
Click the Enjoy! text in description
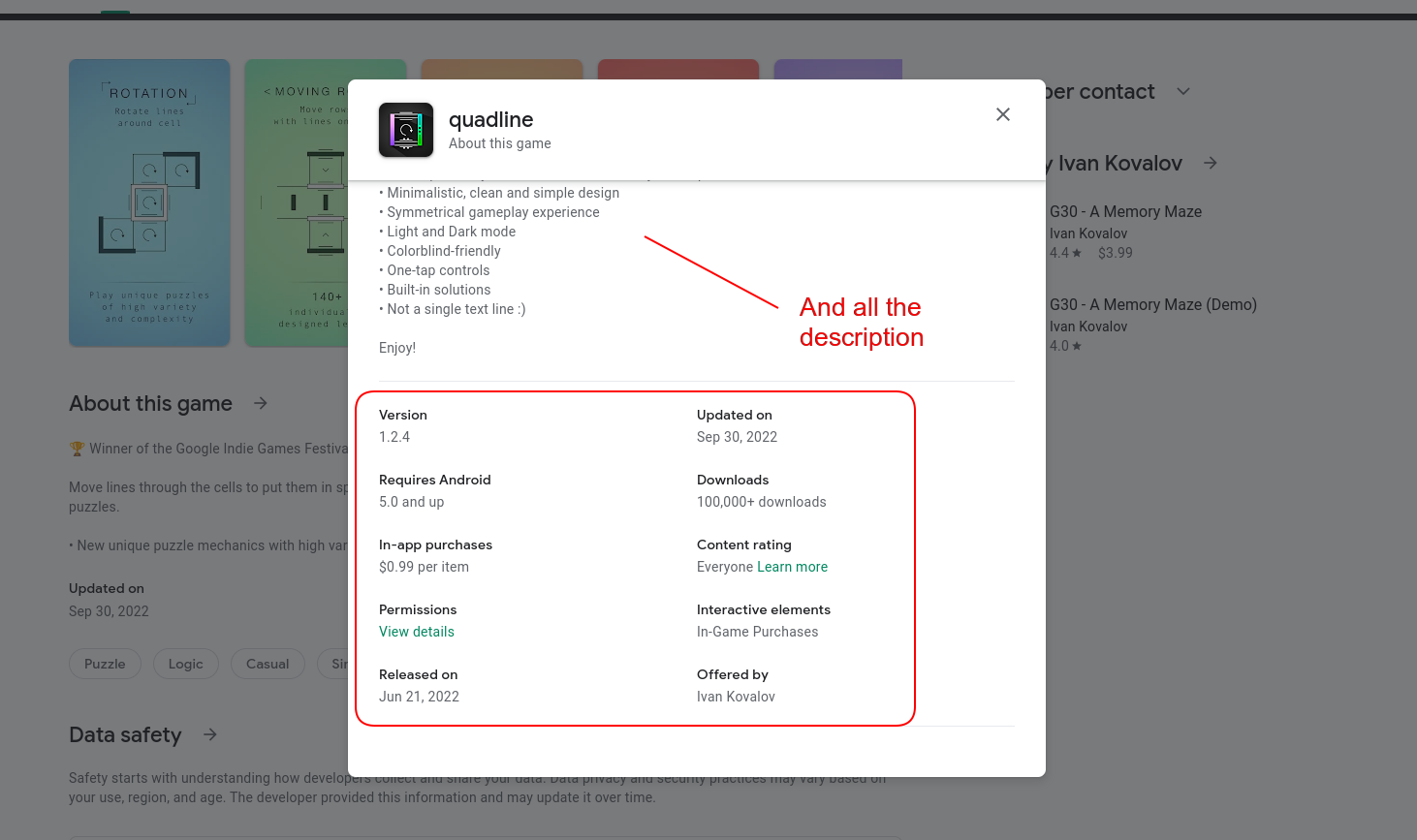pos(397,348)
